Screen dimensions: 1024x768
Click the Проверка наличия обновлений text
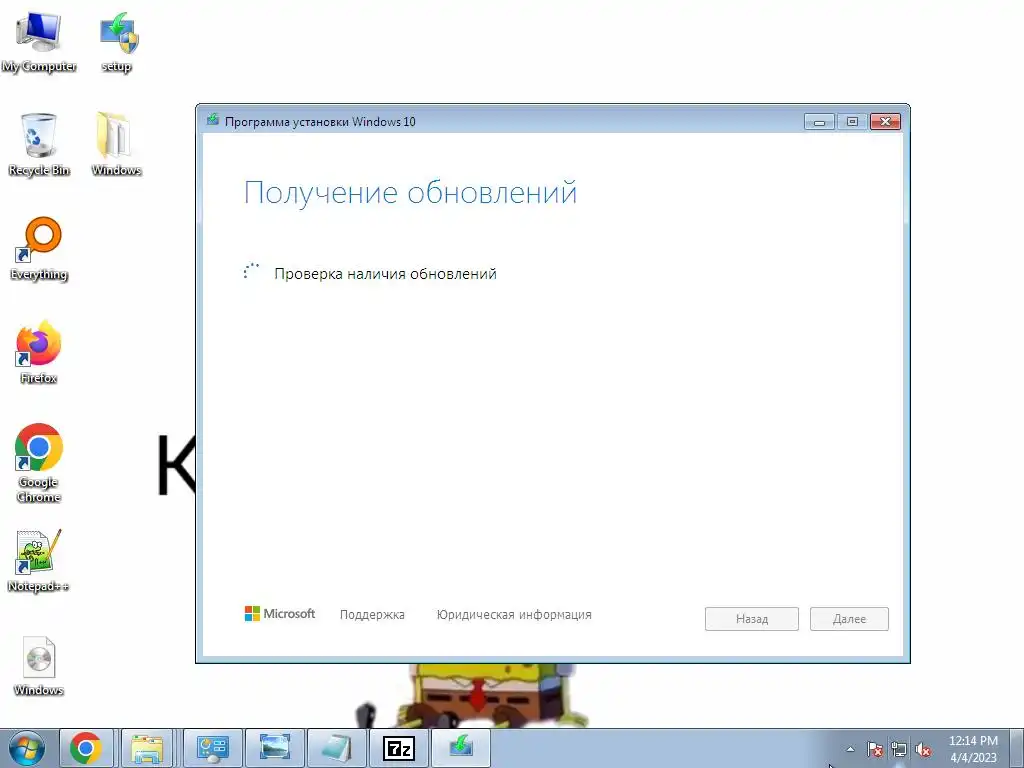click(x=385, y=274)
